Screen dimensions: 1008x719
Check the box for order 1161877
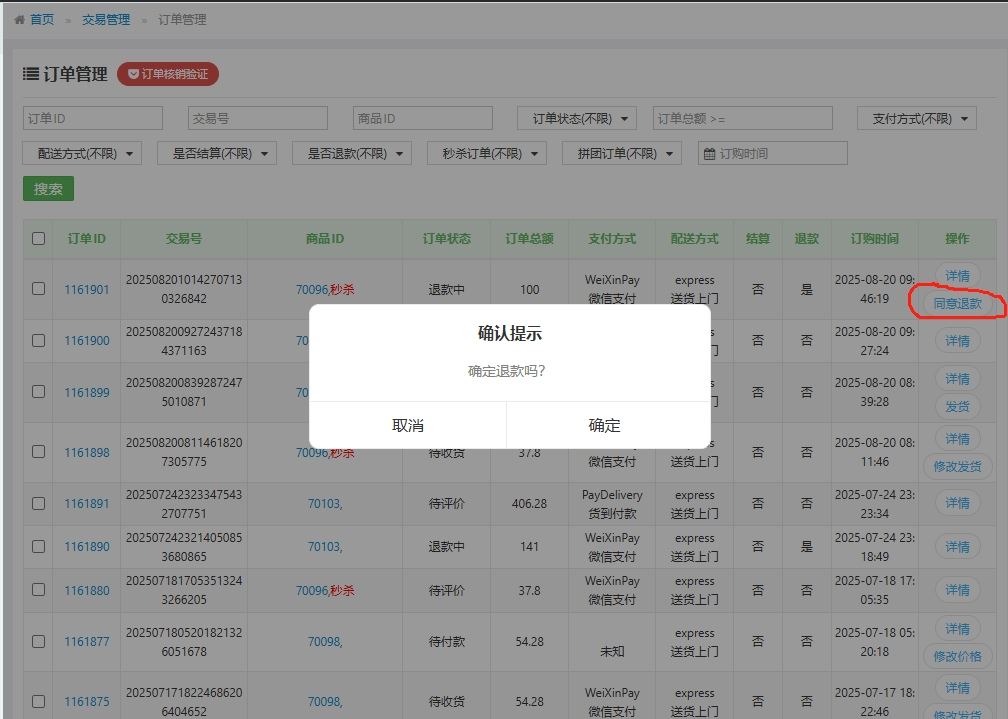[39, 641]
